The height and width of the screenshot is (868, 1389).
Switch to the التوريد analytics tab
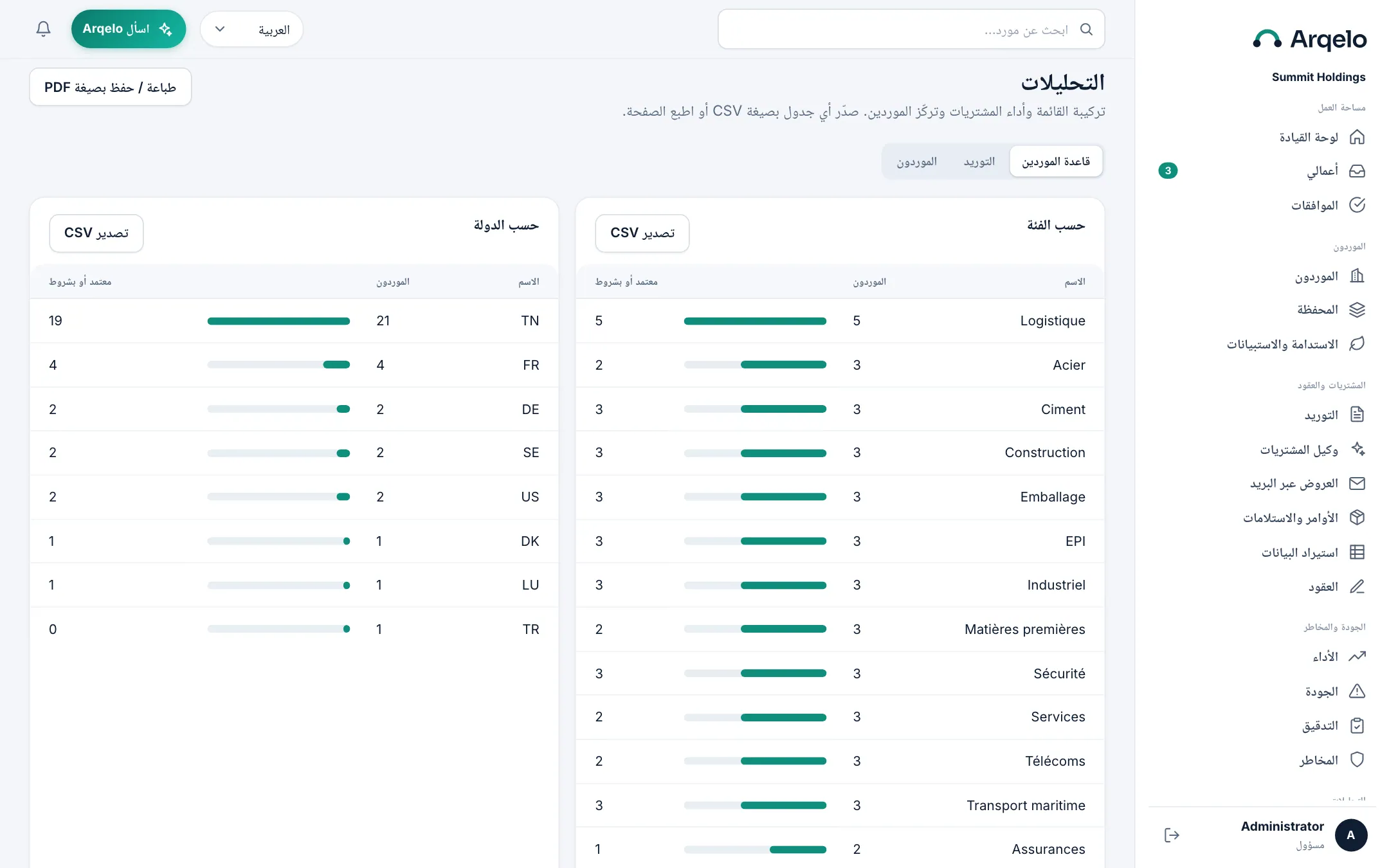[979, 161]
